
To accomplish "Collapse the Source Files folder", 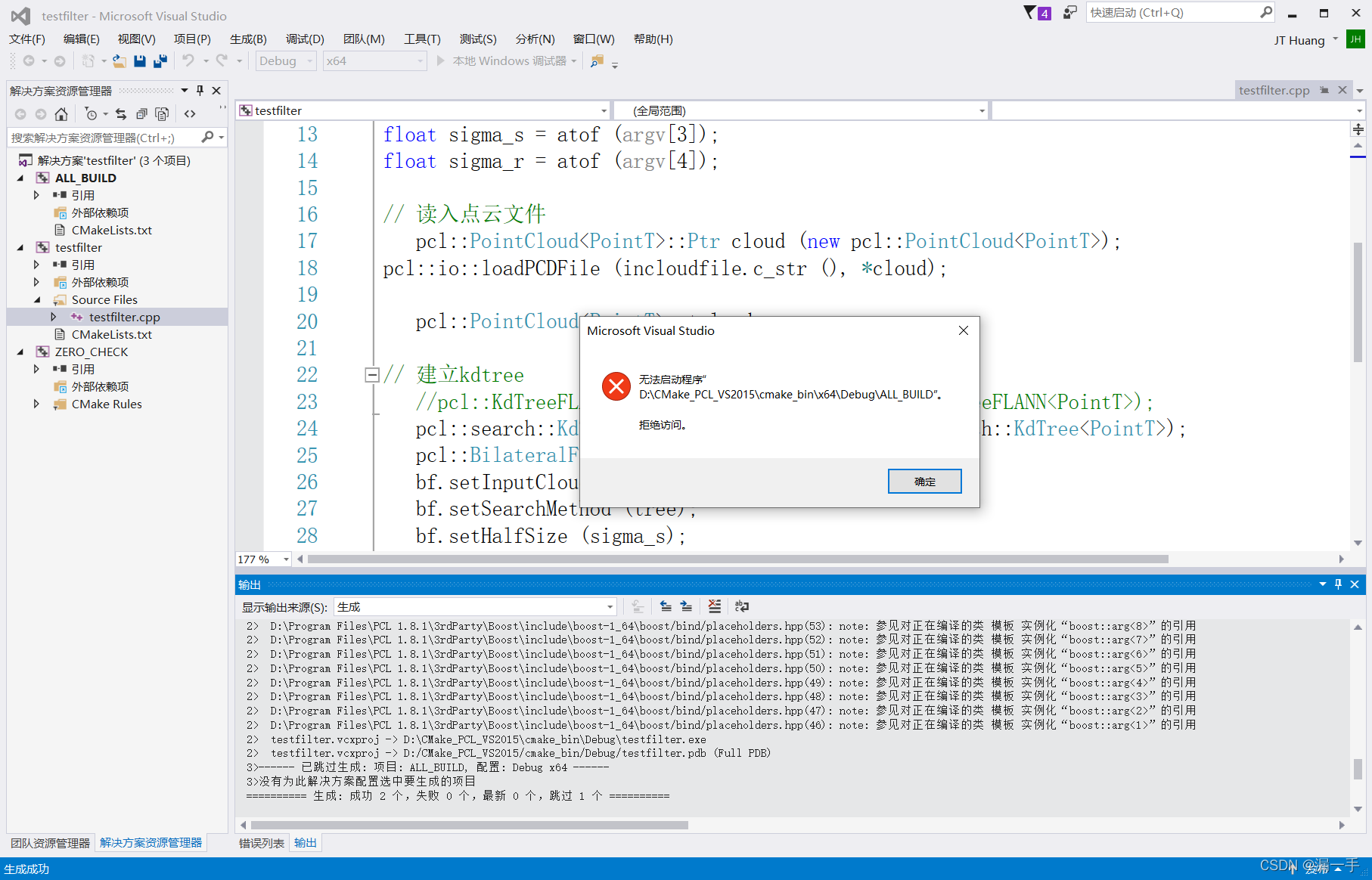I will (x=37, y=300).
